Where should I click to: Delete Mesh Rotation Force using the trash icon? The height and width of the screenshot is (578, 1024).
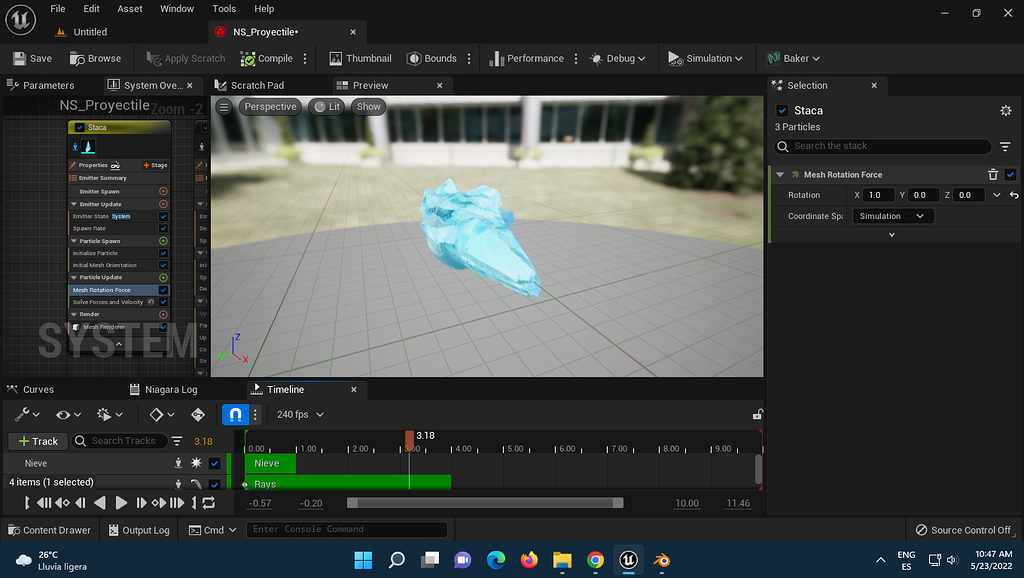click(992, 174)
